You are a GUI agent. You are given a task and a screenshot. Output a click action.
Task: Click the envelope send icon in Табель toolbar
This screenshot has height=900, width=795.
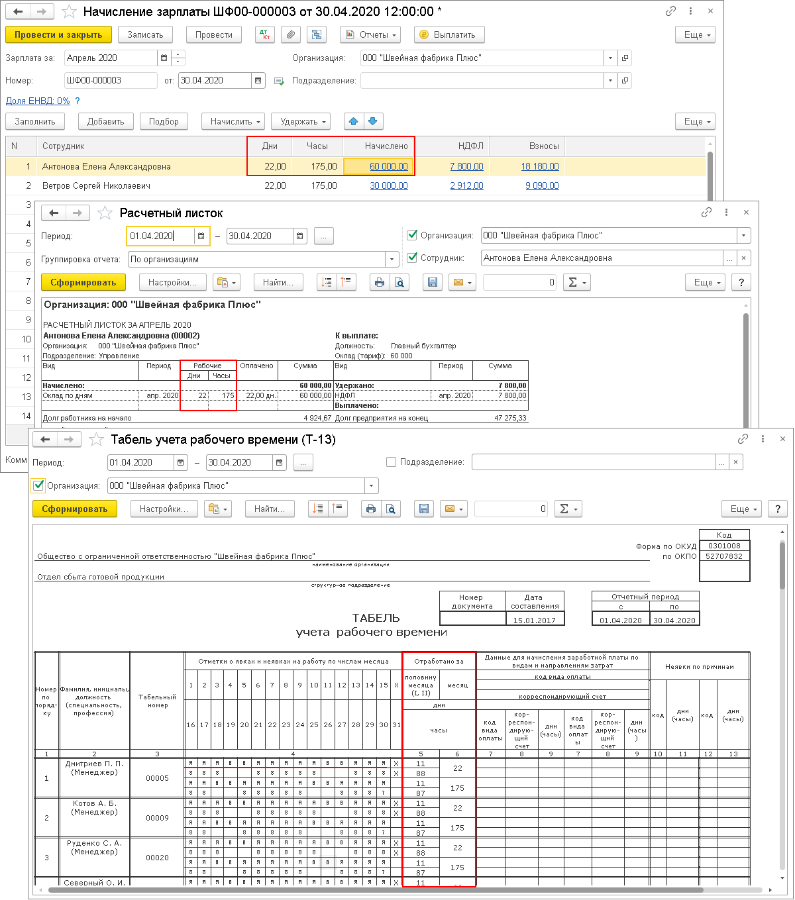pos(453,509)
